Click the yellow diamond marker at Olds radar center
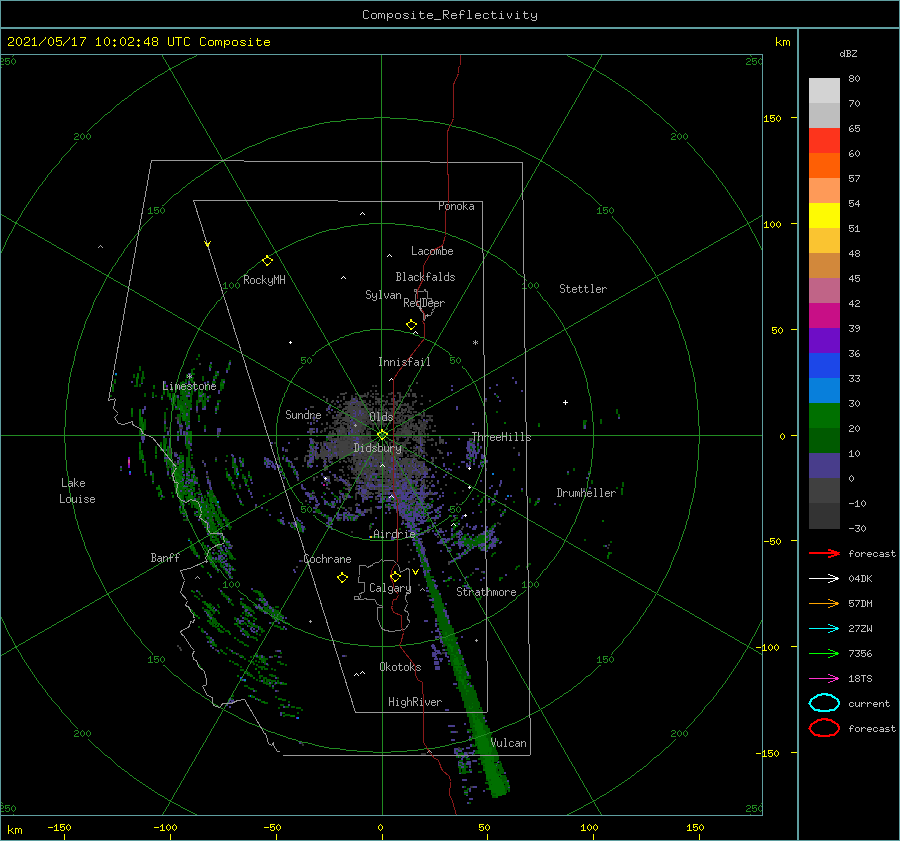Screen dimensions: 900x841 (x=382, y=435)
